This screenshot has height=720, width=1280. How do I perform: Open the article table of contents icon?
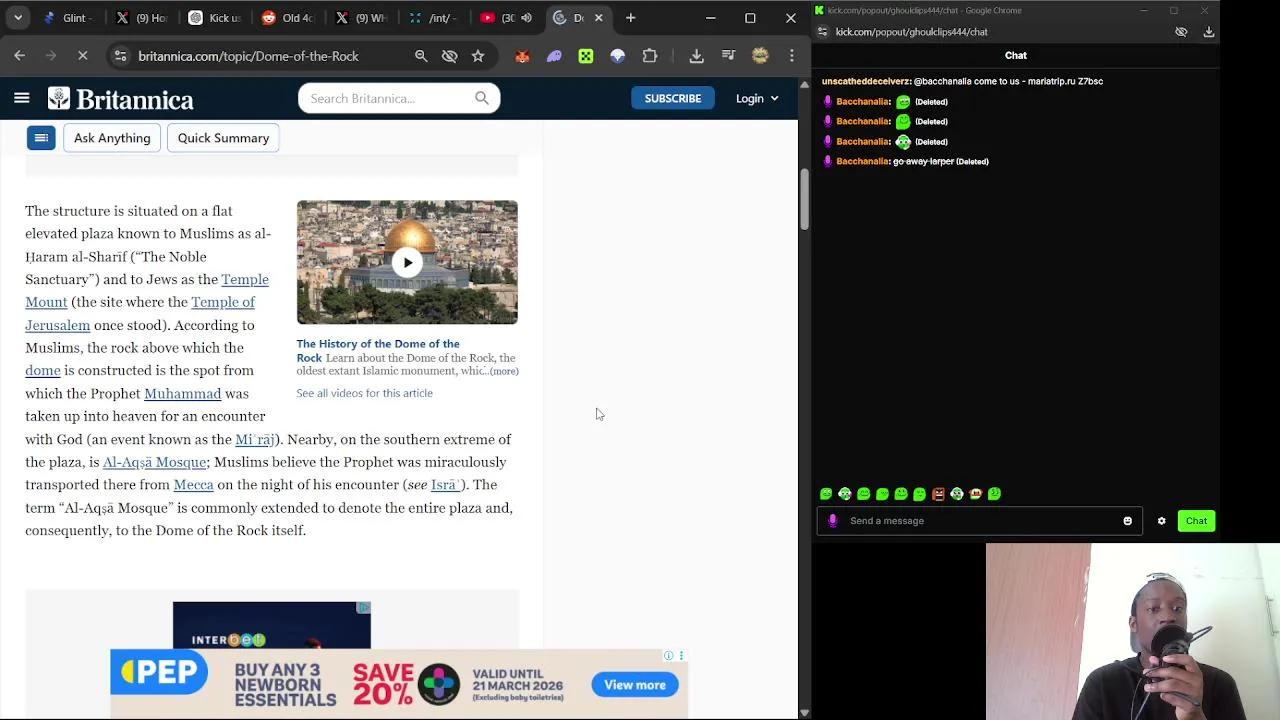41,138
